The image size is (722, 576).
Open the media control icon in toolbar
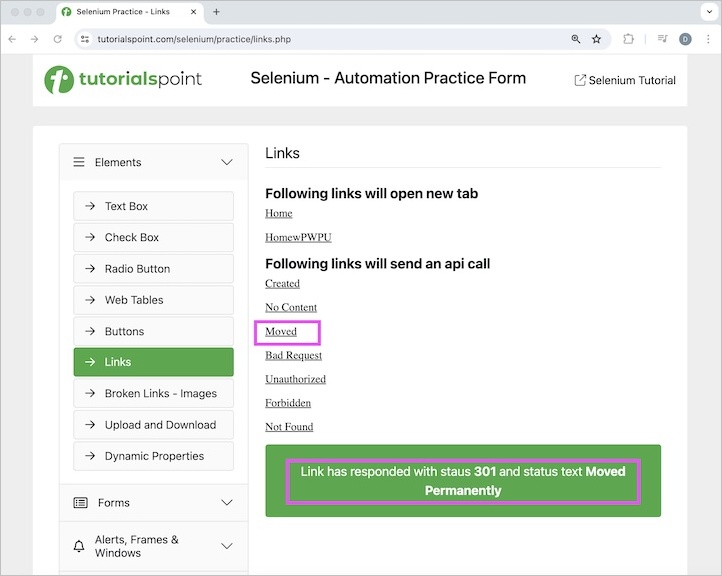click(x=662, y=39)
